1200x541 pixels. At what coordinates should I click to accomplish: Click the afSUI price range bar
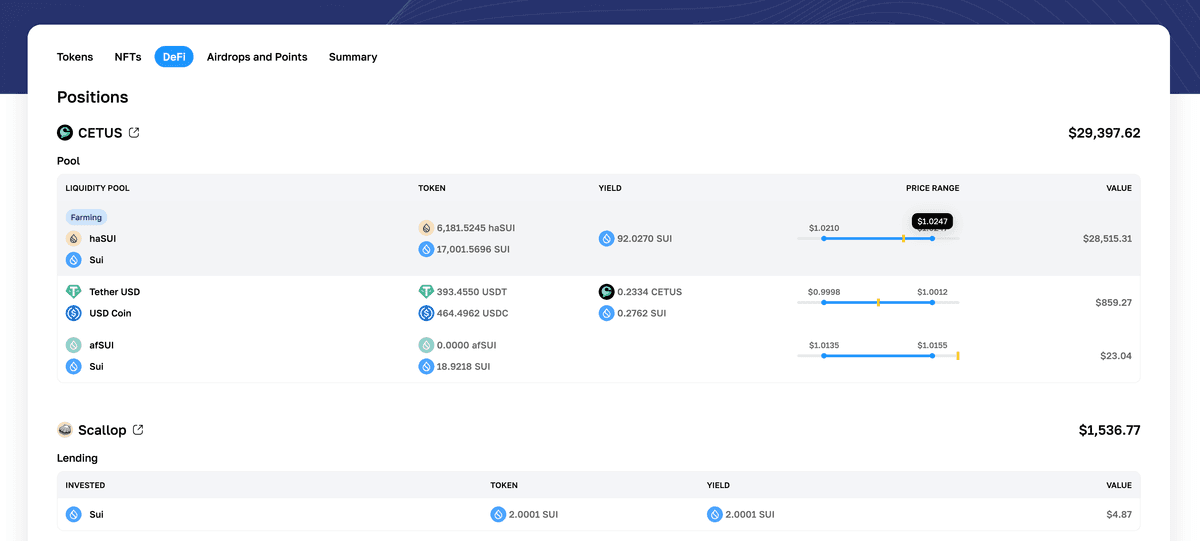(878, 355)
